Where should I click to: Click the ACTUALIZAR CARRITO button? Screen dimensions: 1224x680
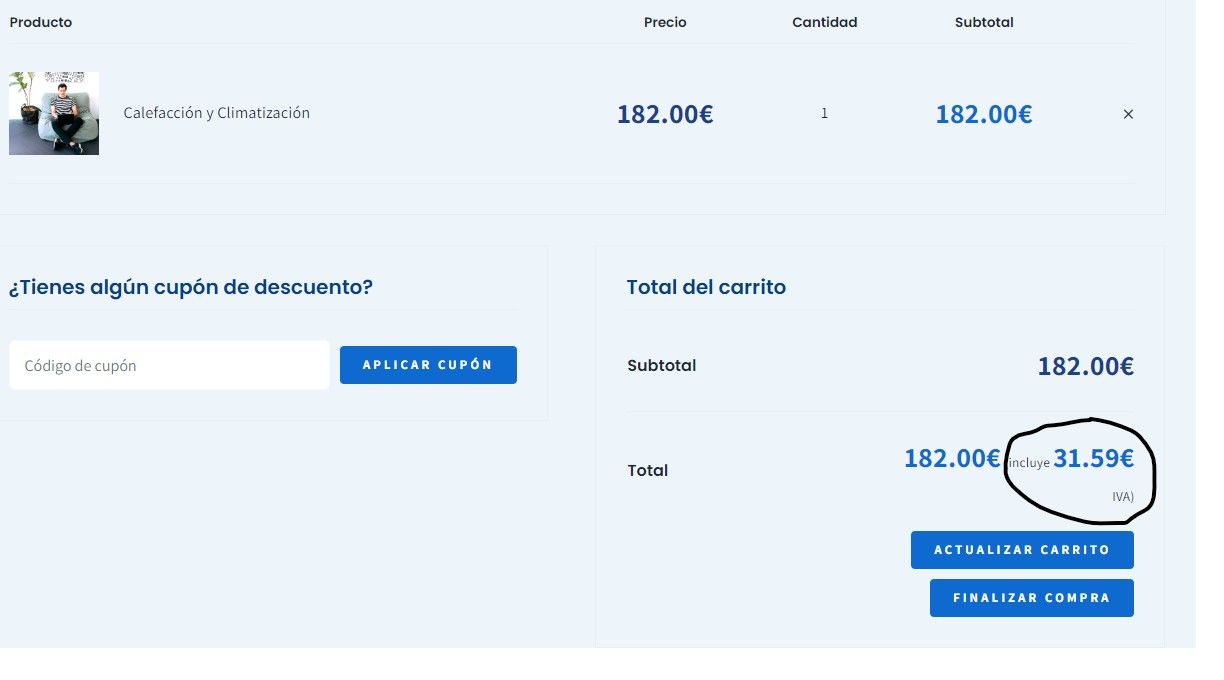click(x=1022, y=550)
